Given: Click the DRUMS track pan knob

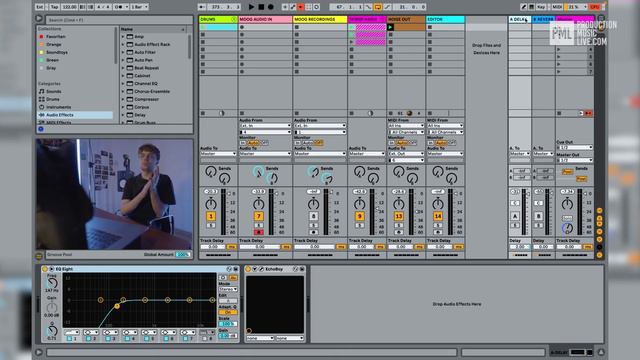Looking at the screenshot, I should click(x=211, y=203).
